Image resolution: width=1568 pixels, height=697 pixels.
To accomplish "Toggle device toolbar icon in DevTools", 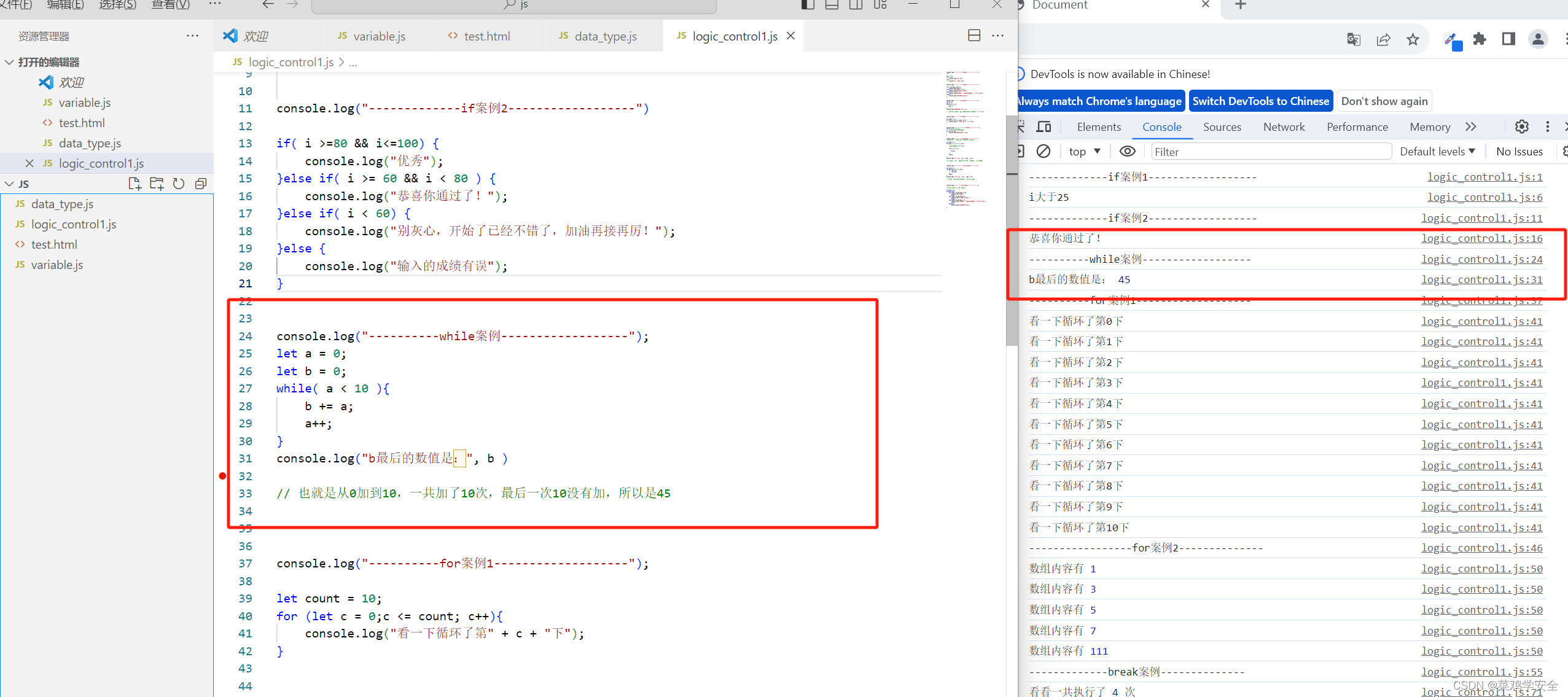I will tap(1043, 127).
